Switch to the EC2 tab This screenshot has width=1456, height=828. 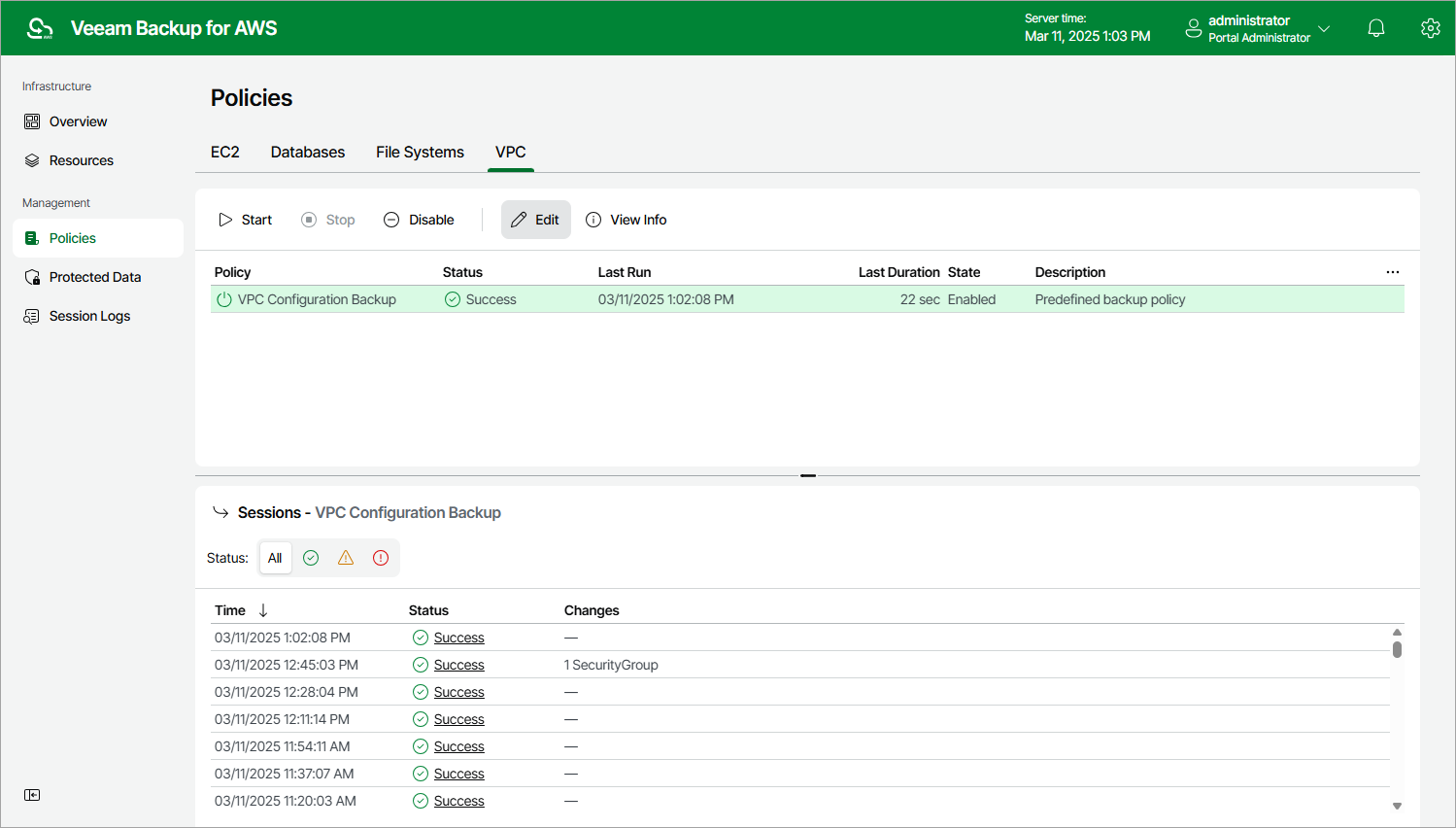224,153
